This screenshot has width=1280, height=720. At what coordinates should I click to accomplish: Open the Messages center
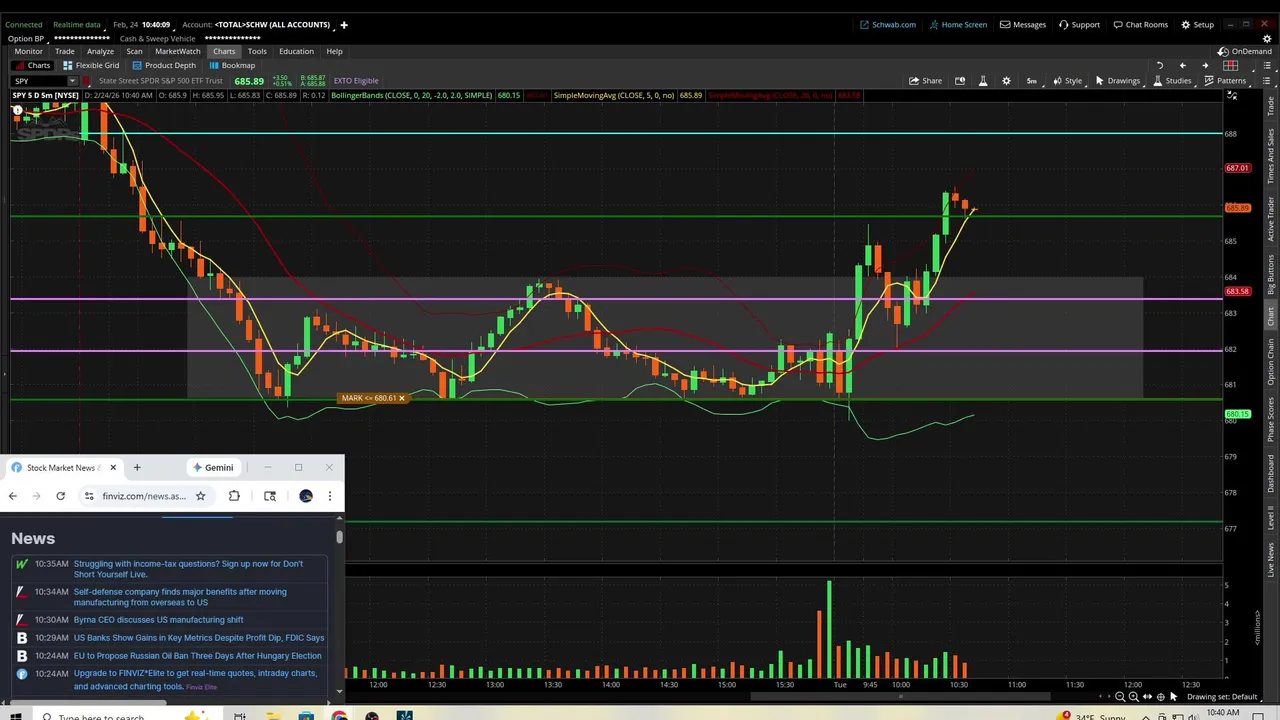coord(1023,25)
